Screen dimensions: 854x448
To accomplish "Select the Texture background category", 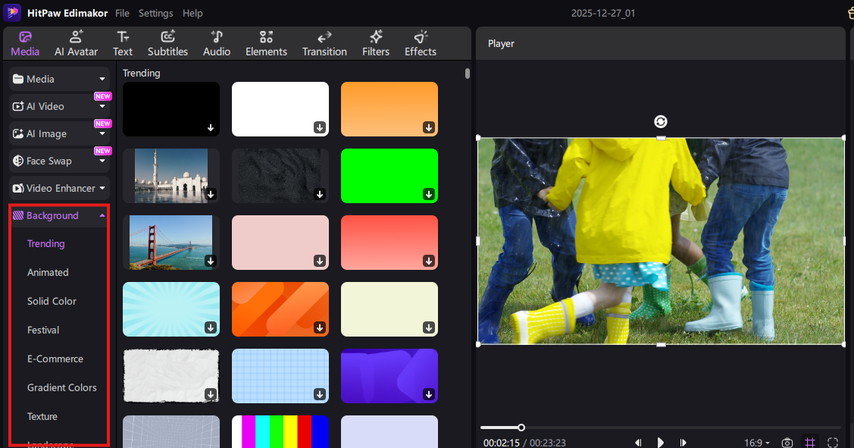I will [42, 416].
